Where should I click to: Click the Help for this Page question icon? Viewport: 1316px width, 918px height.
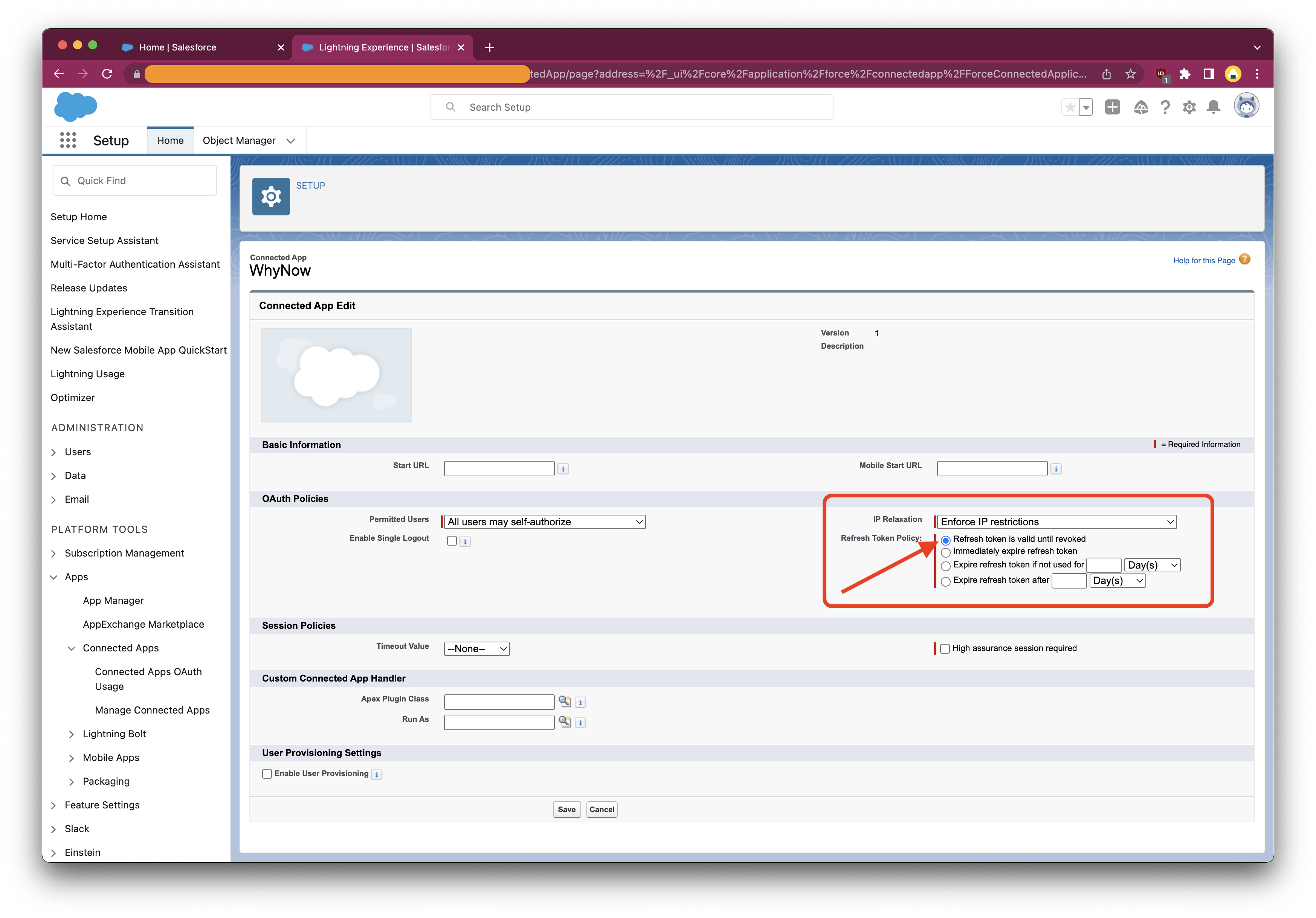[1245, 259]
